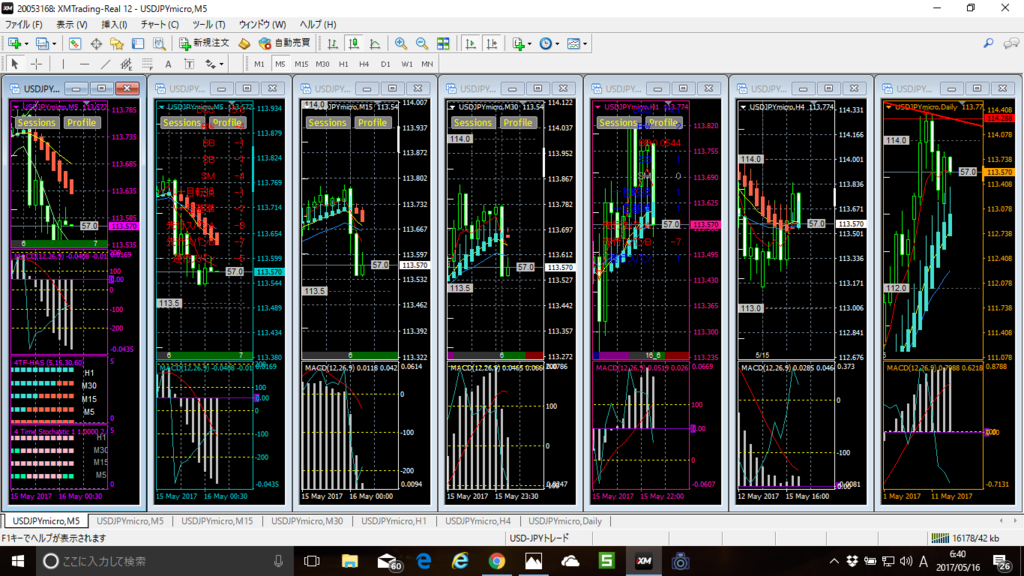Screen dimensions: 1024x576
Task: Expand new chart dropdown arrow
Action: [26, 44]
